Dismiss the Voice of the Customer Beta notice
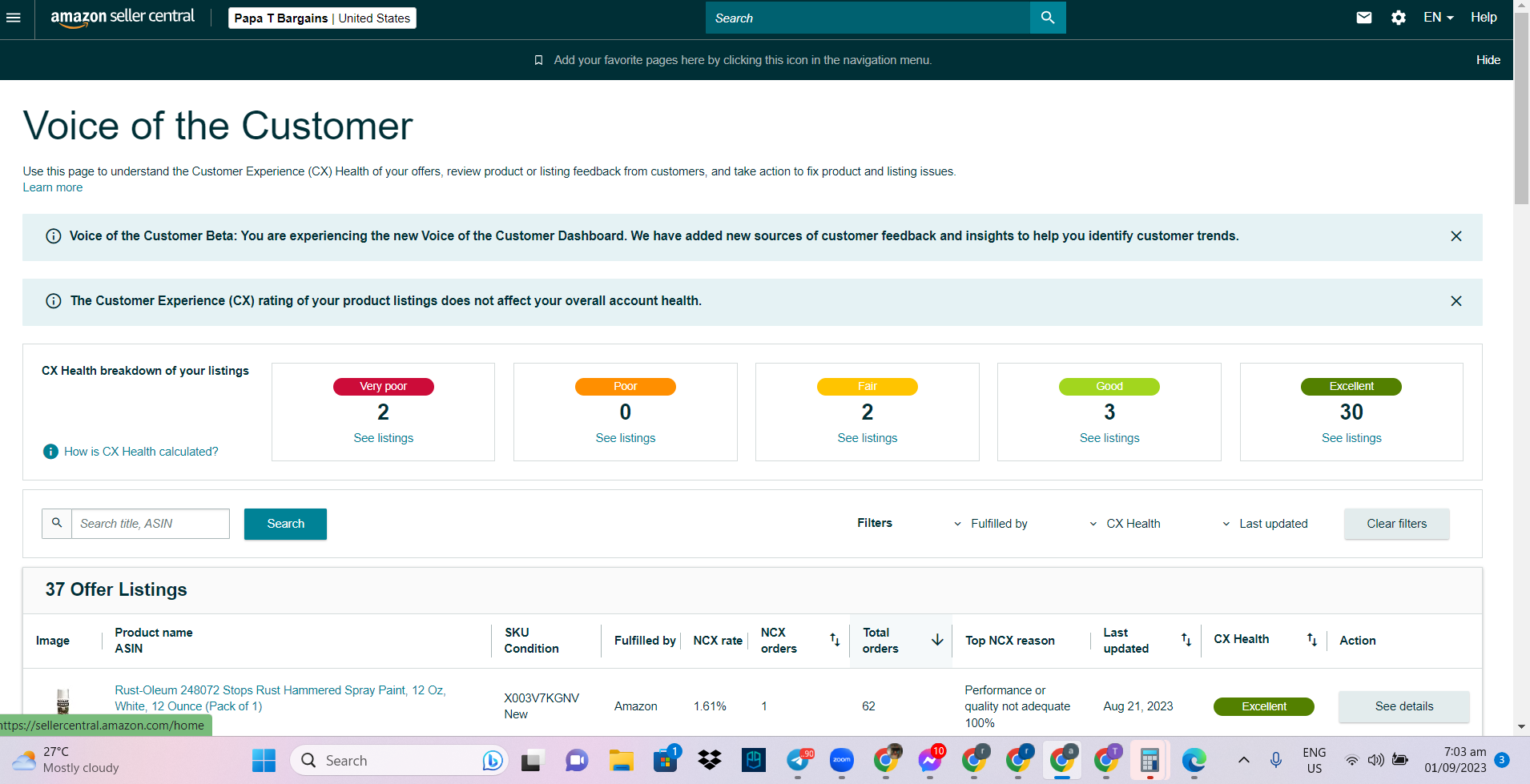The image size is (1530, 784). (1456, 236)
